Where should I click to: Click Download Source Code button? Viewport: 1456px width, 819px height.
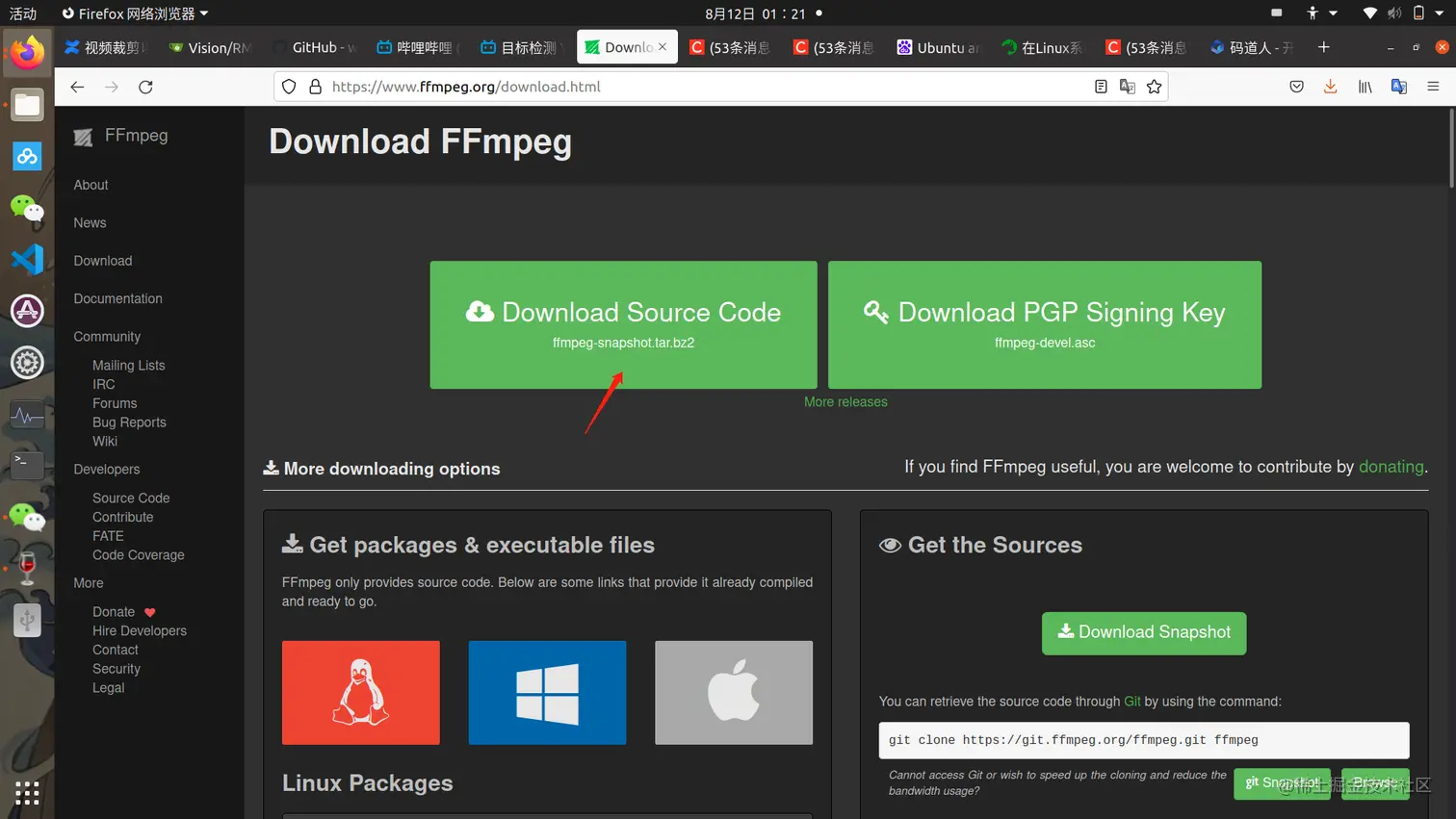tap(623, 325)
